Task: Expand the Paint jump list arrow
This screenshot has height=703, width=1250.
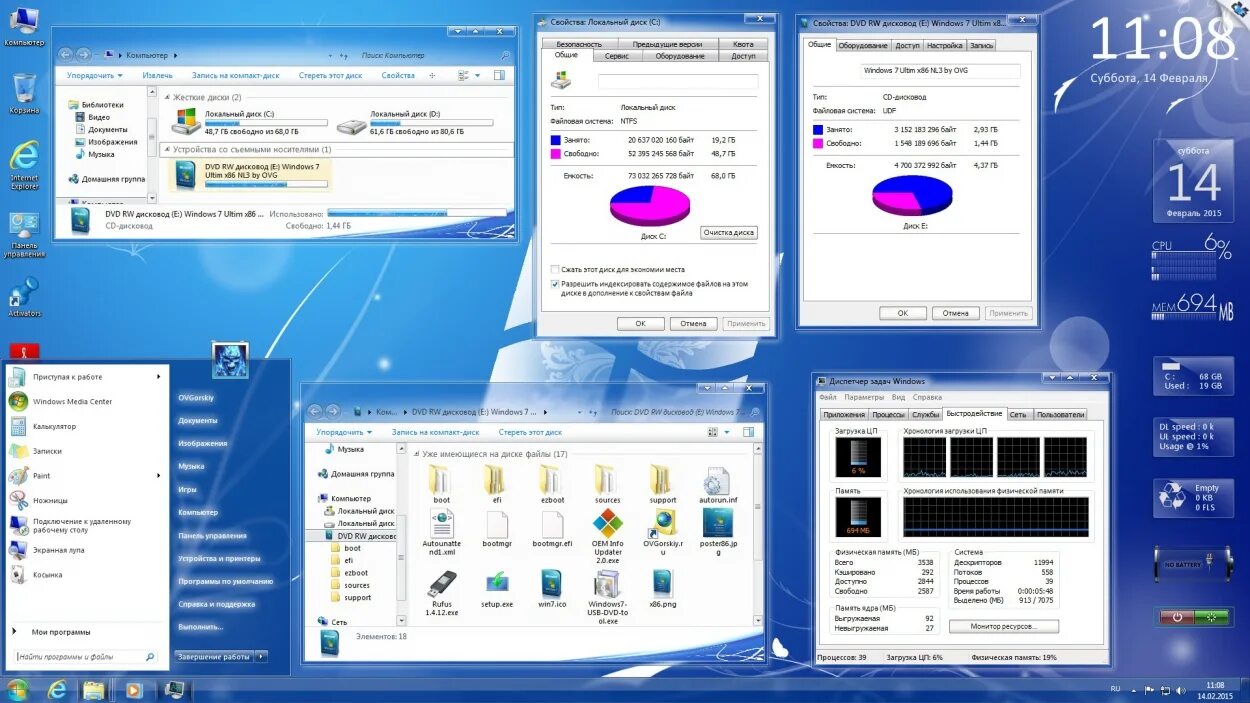Action: (158, 476)
